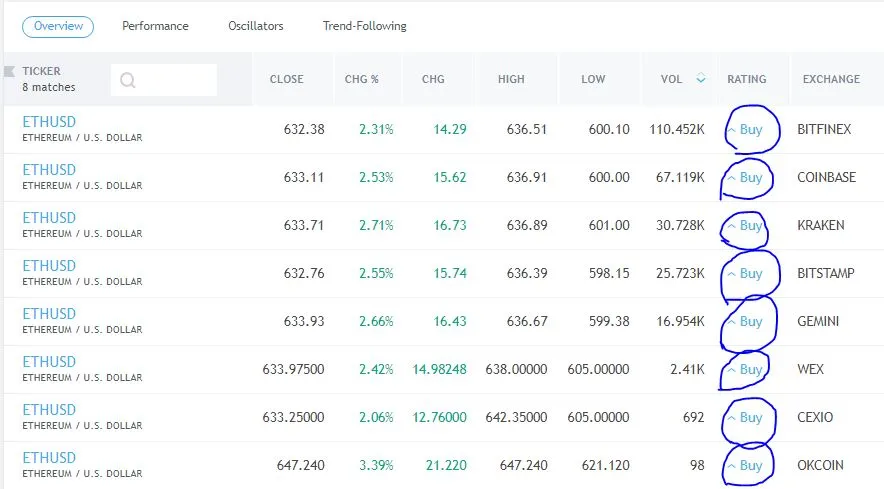Click the 8 matches label
The width and height of the screenshot is (884, 489).
coord(48,87)
